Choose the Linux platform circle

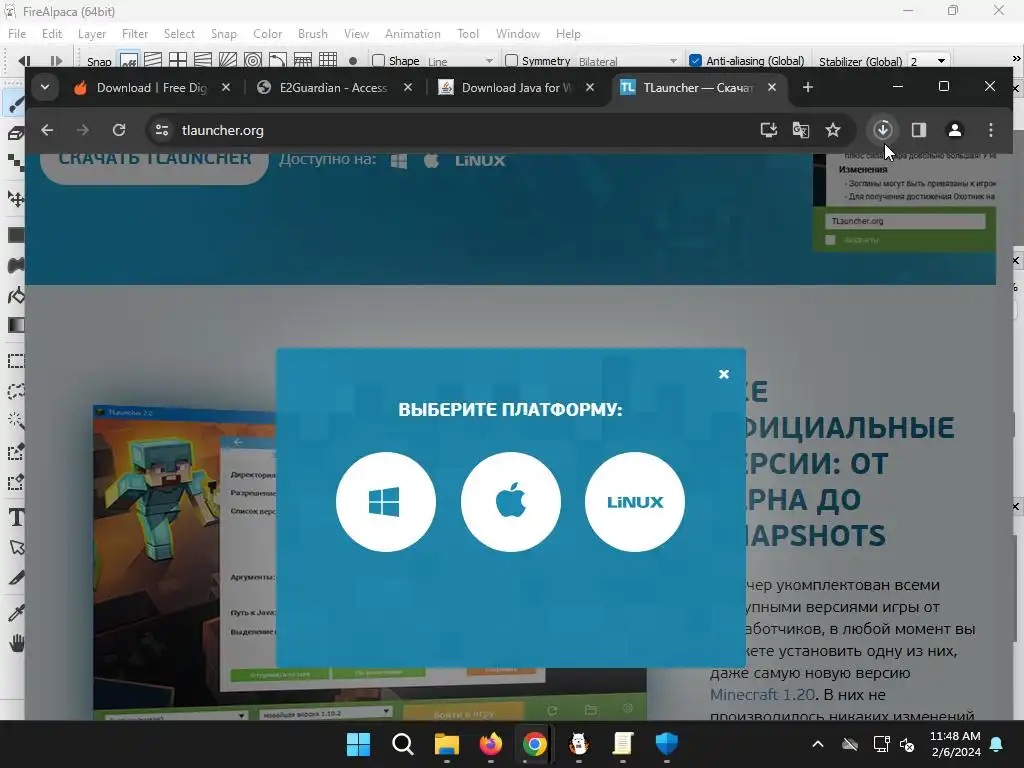635,502
